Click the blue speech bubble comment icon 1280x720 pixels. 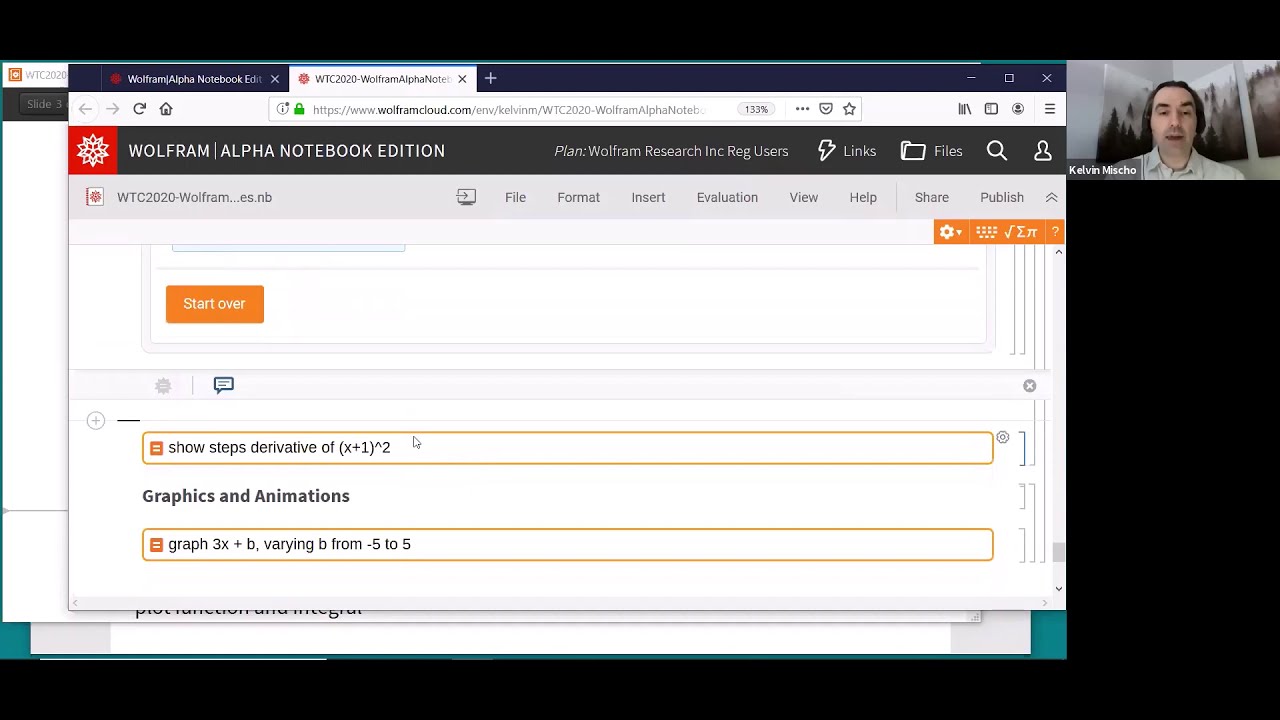point(223,384)
